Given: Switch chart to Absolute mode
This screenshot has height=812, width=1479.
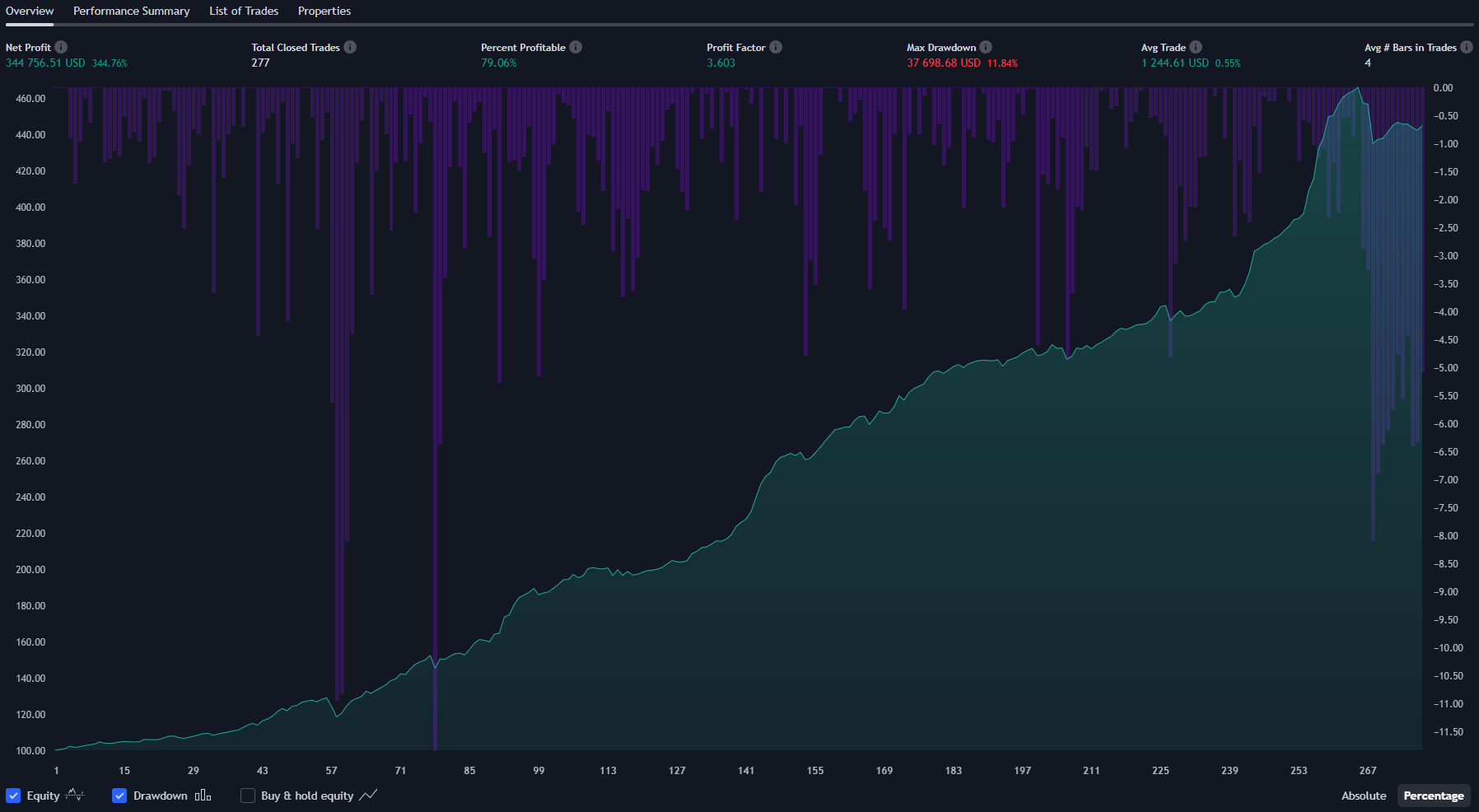Looking at the screenshot, I should pyautogui.click(x=1364, y=796).
